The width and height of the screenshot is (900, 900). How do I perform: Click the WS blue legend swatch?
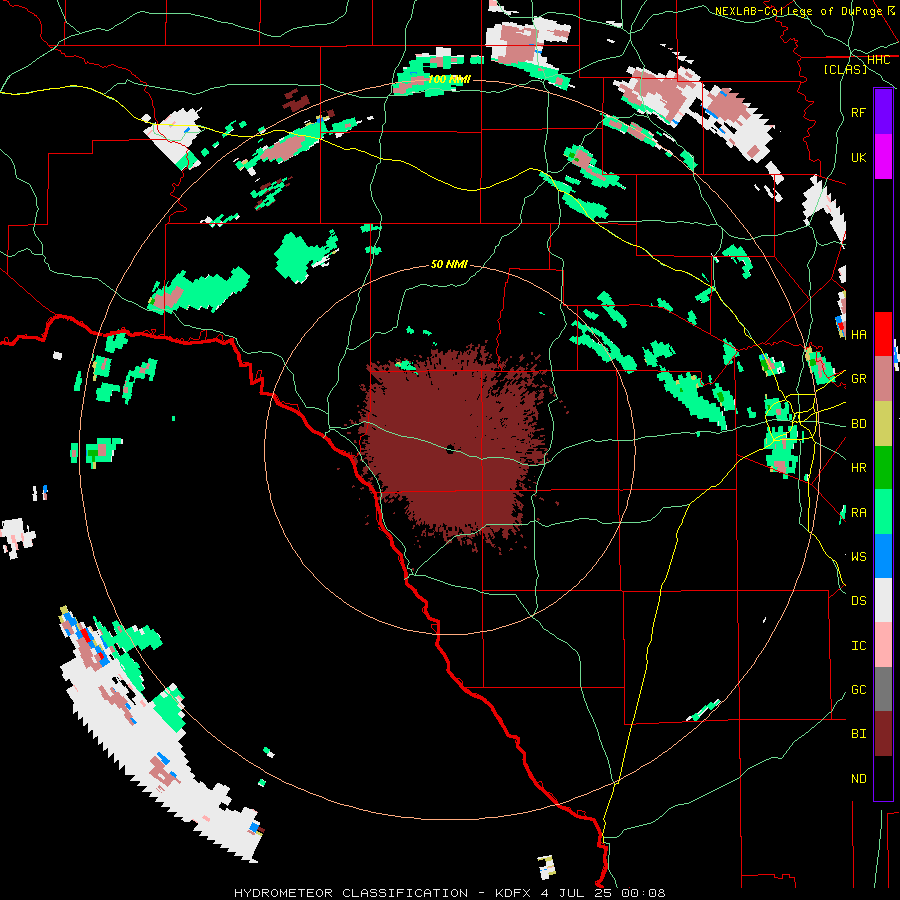(883, 556)
